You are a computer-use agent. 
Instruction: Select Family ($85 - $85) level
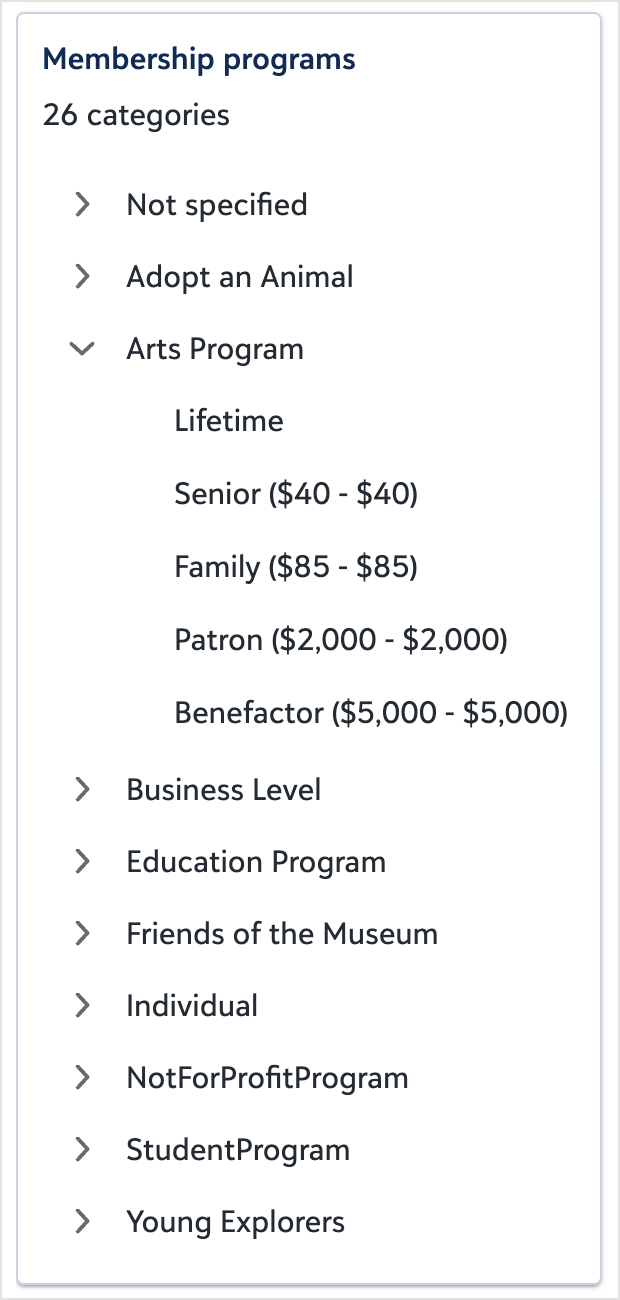296,568
